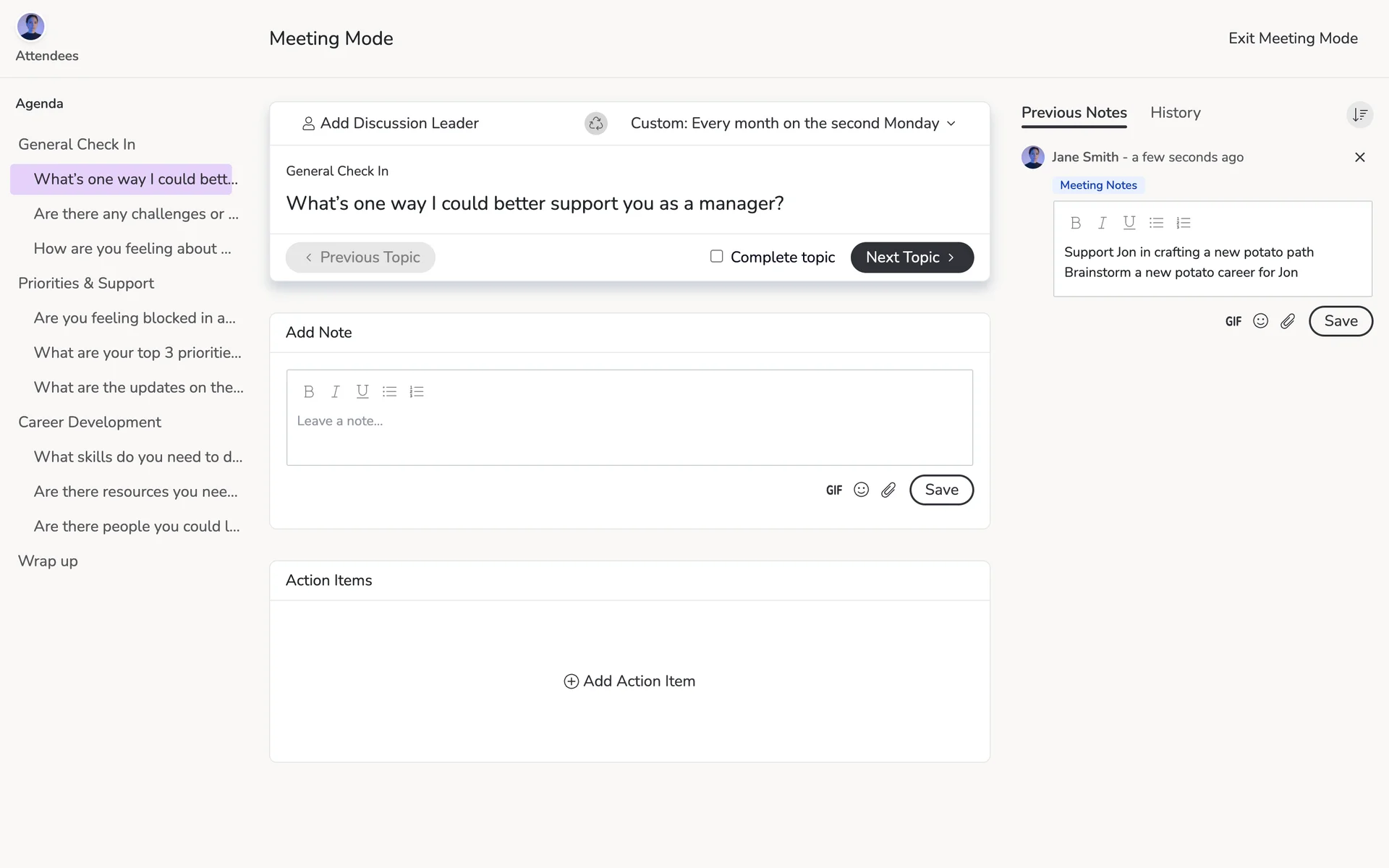Select the Wrap up agenda item
The height and width of the screenshot is (868, 1389).
point(48,561)
